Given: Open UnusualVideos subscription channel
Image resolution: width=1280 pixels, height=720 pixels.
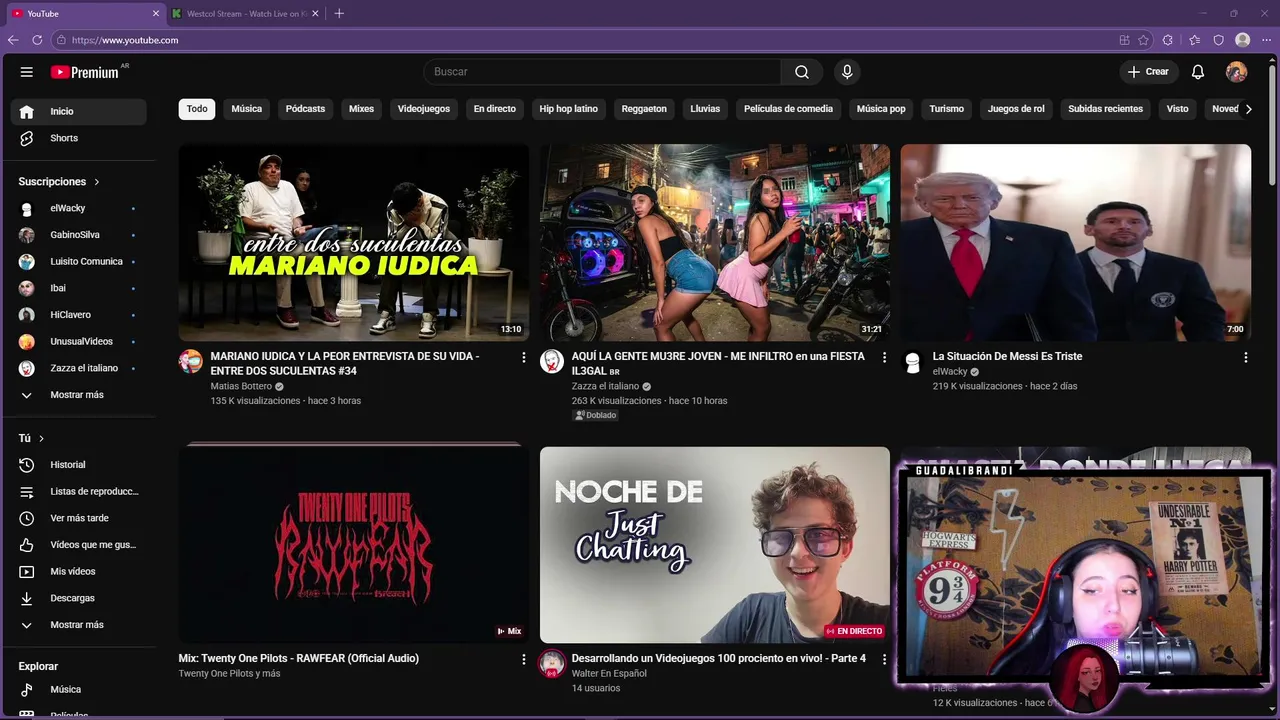Looking at the screenshot, I should click(78, 341).
